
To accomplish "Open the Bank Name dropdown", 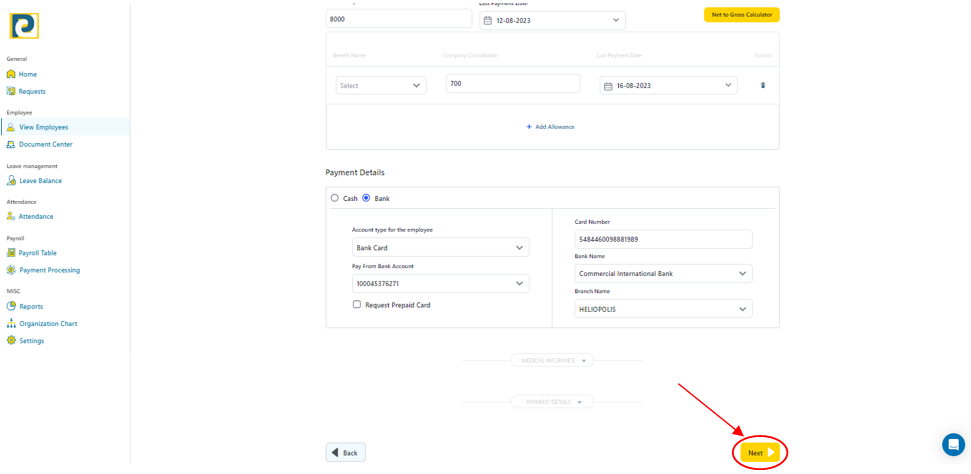I will 663,274.
